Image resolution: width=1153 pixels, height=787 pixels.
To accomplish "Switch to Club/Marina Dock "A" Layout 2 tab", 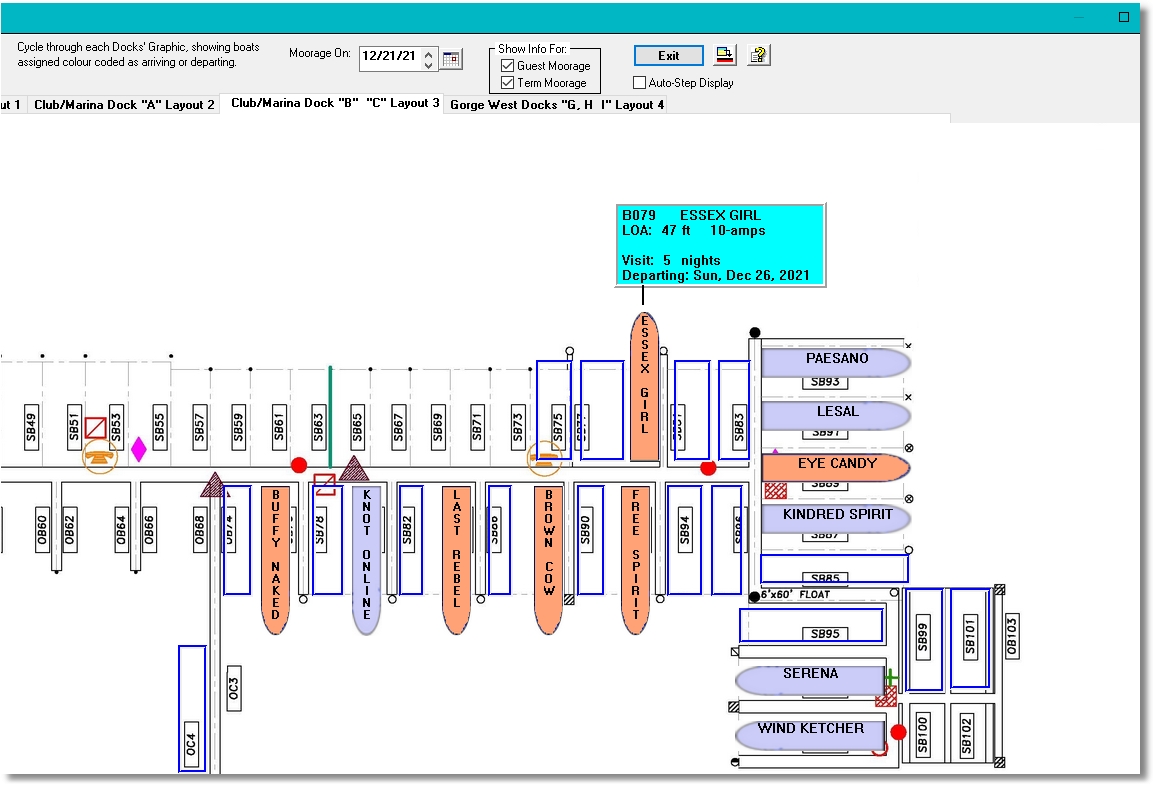I will coord(124,104).
